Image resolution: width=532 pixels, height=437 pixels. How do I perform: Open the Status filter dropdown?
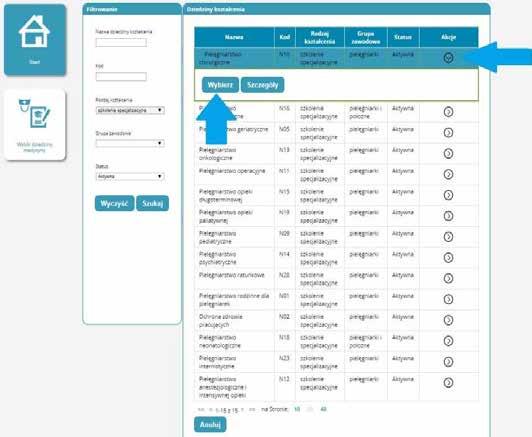coord(130,176)
